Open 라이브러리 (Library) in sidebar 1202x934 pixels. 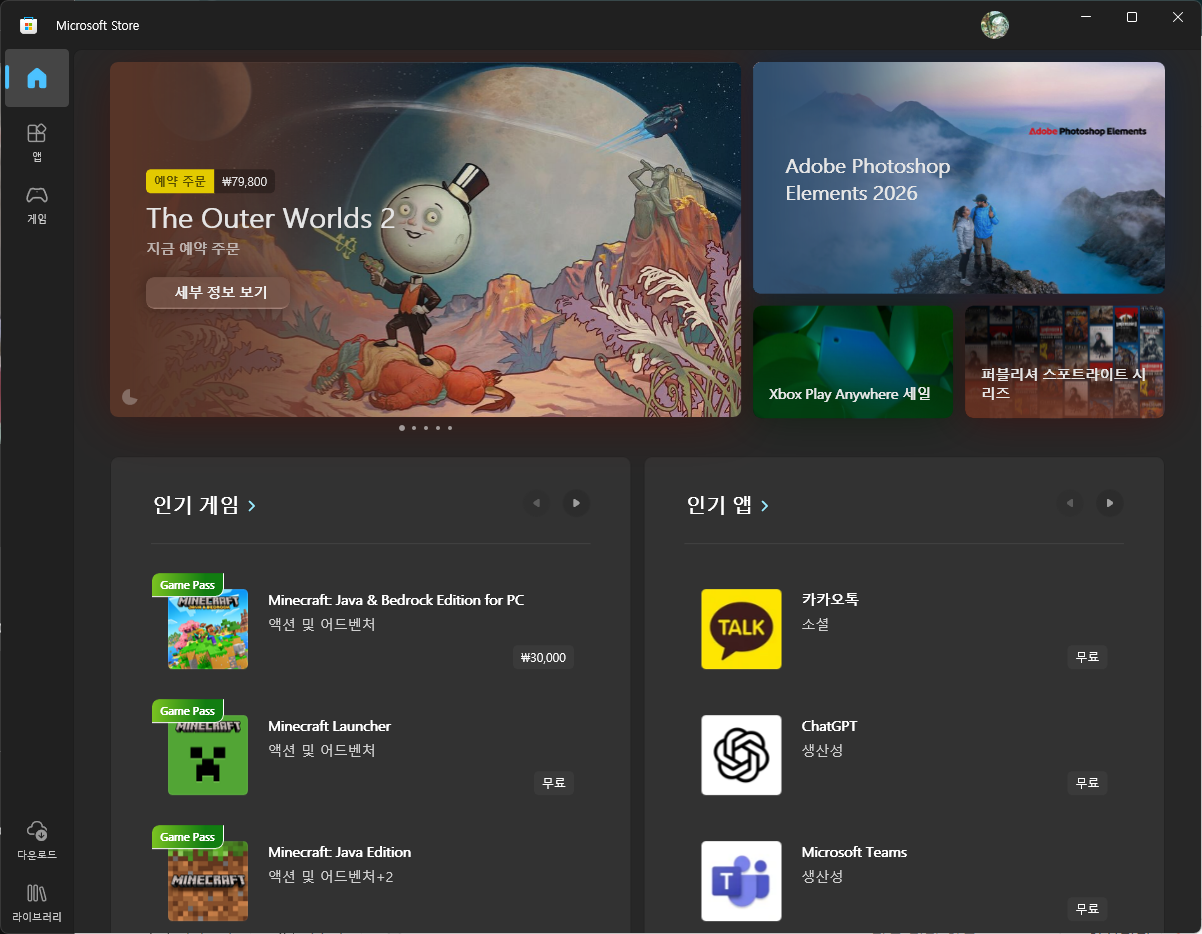click(x=37, y=902)
